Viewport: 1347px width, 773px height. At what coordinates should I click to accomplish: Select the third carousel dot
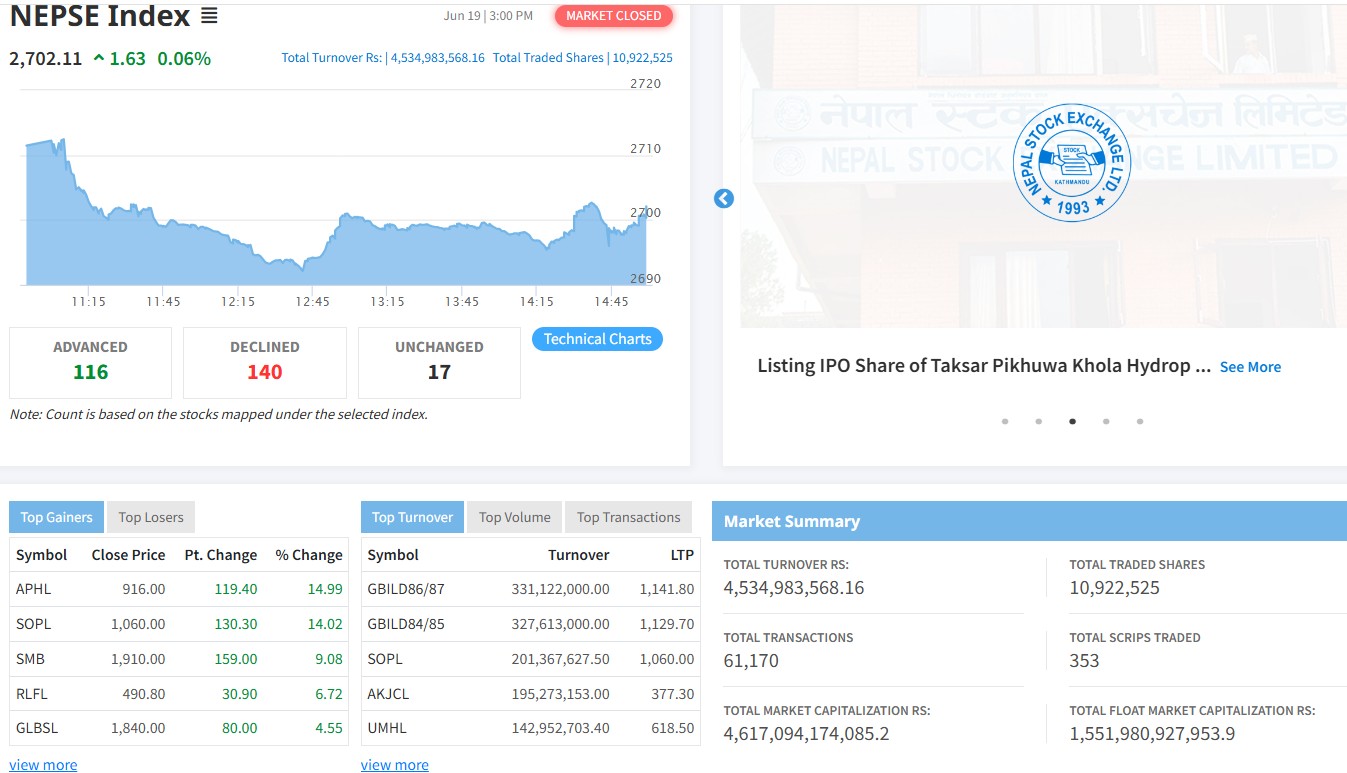[x=1072, y=421]
